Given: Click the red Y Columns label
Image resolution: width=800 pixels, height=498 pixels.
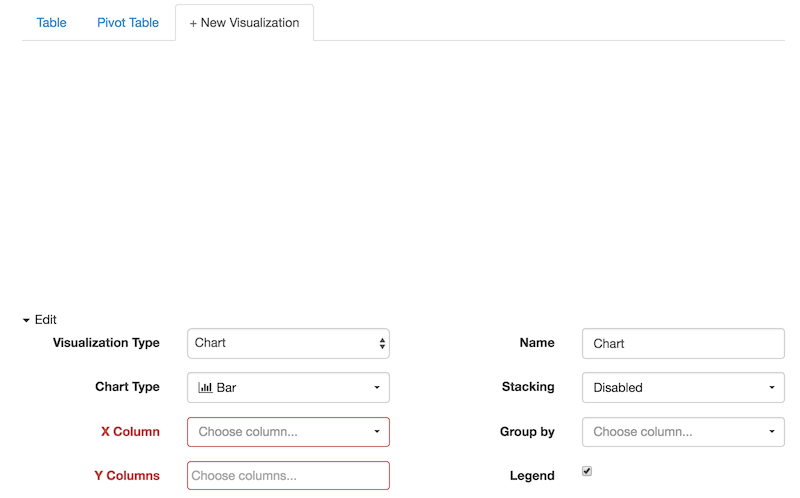Looking at the screenshot, I should (x=127, y=476).
